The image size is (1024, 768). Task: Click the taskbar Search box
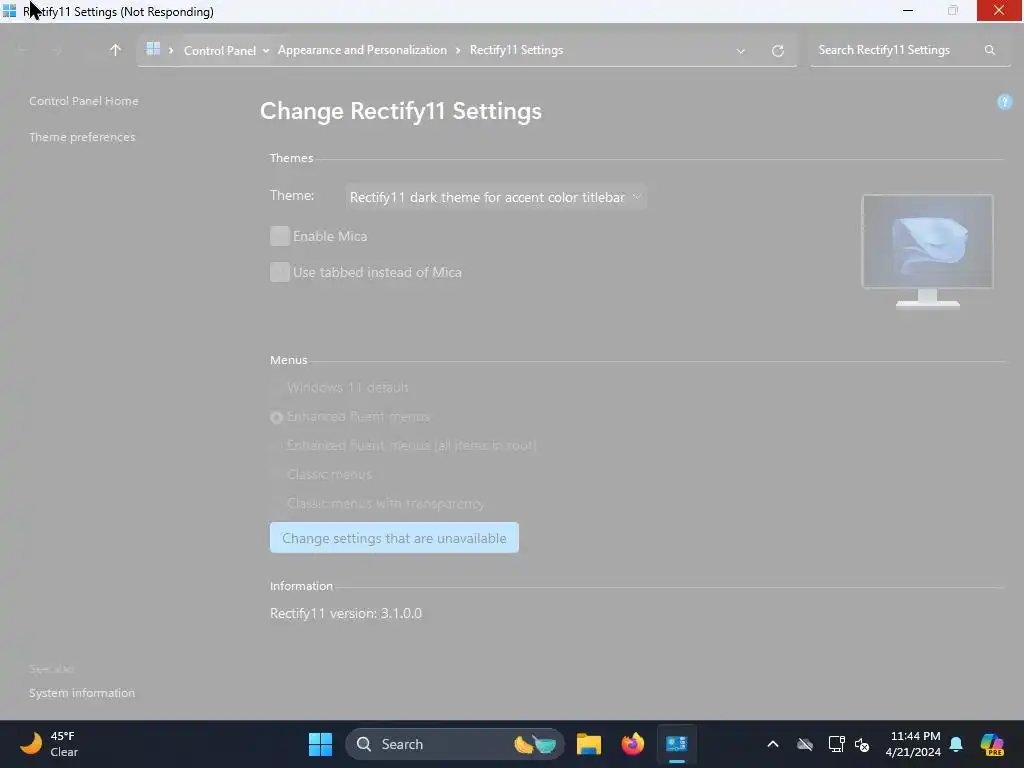pos(455,744)
